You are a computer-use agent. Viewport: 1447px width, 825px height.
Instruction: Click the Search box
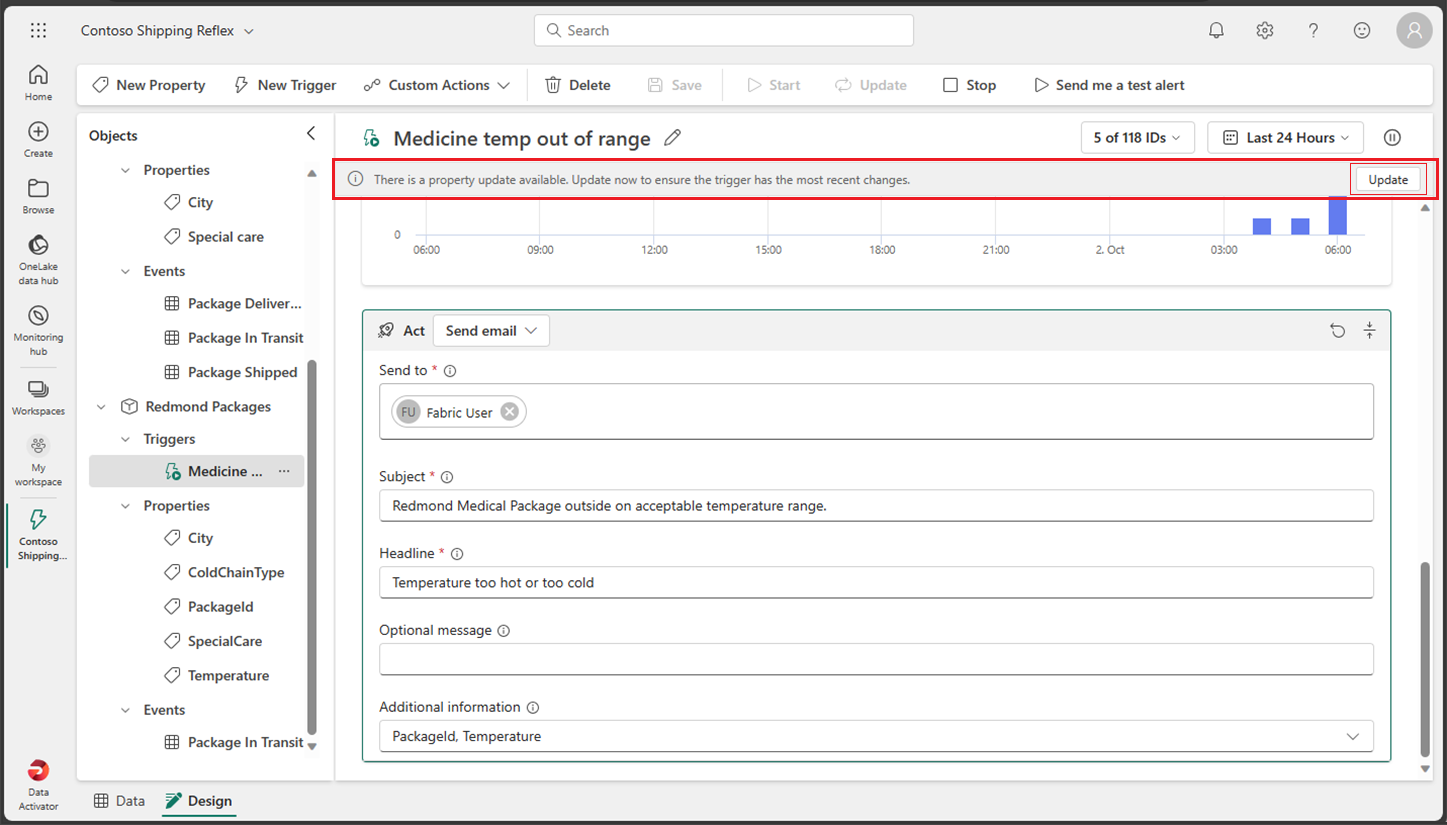click(724, 31)
